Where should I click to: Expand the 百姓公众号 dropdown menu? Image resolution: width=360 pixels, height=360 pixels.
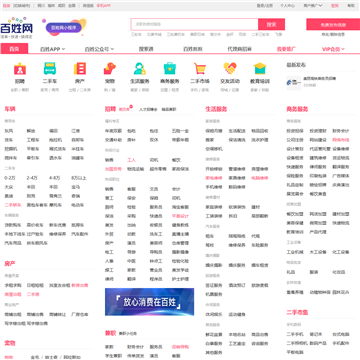99,49
